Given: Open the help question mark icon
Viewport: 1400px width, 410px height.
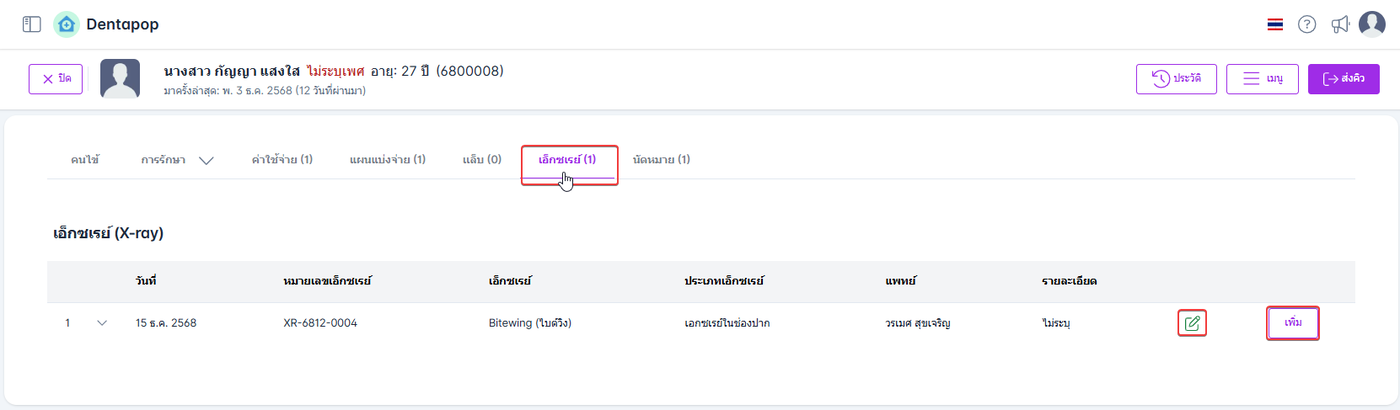Looking at the screenshot, I should (x=1307, y=24).
